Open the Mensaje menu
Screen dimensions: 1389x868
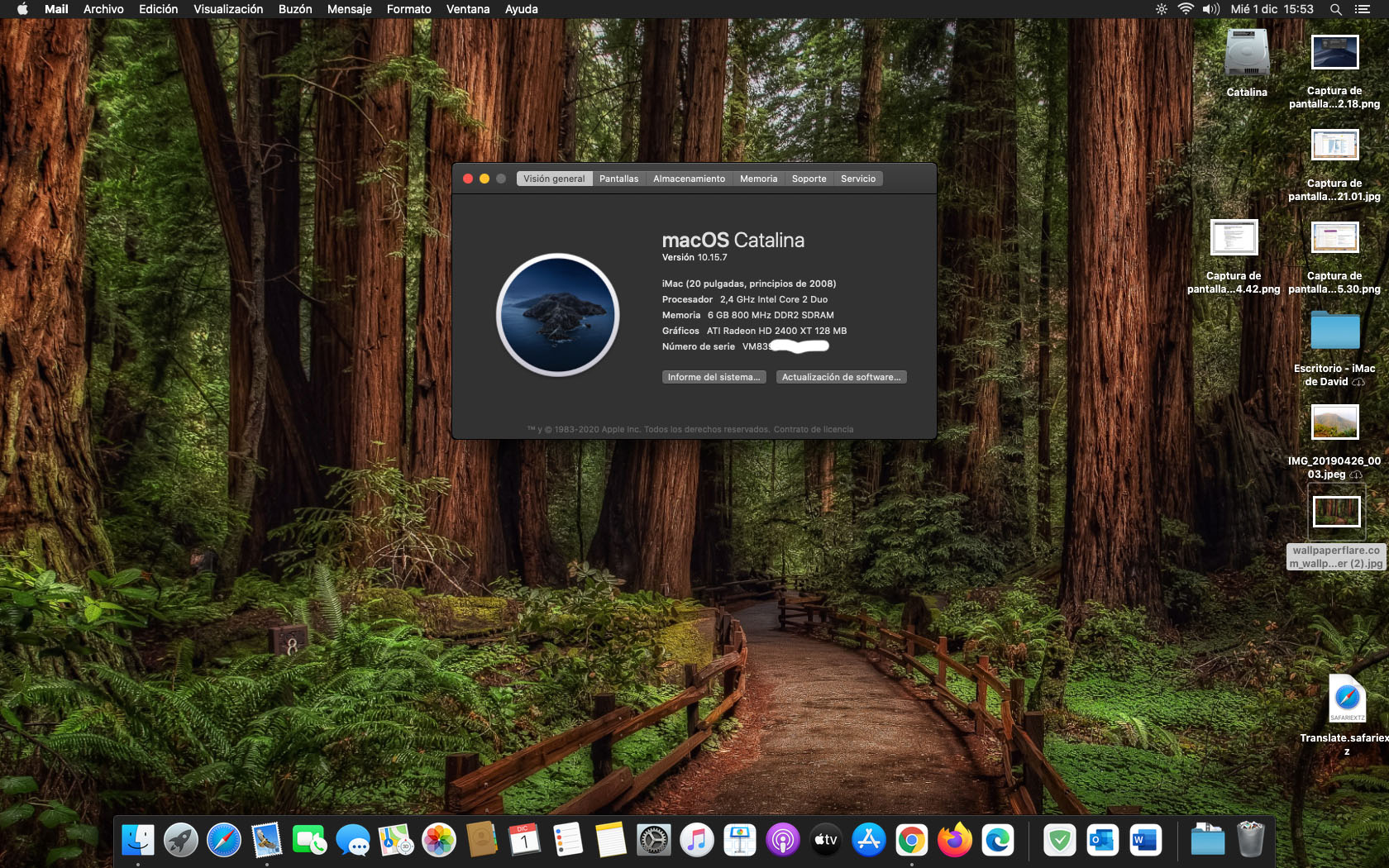(350, 9)
